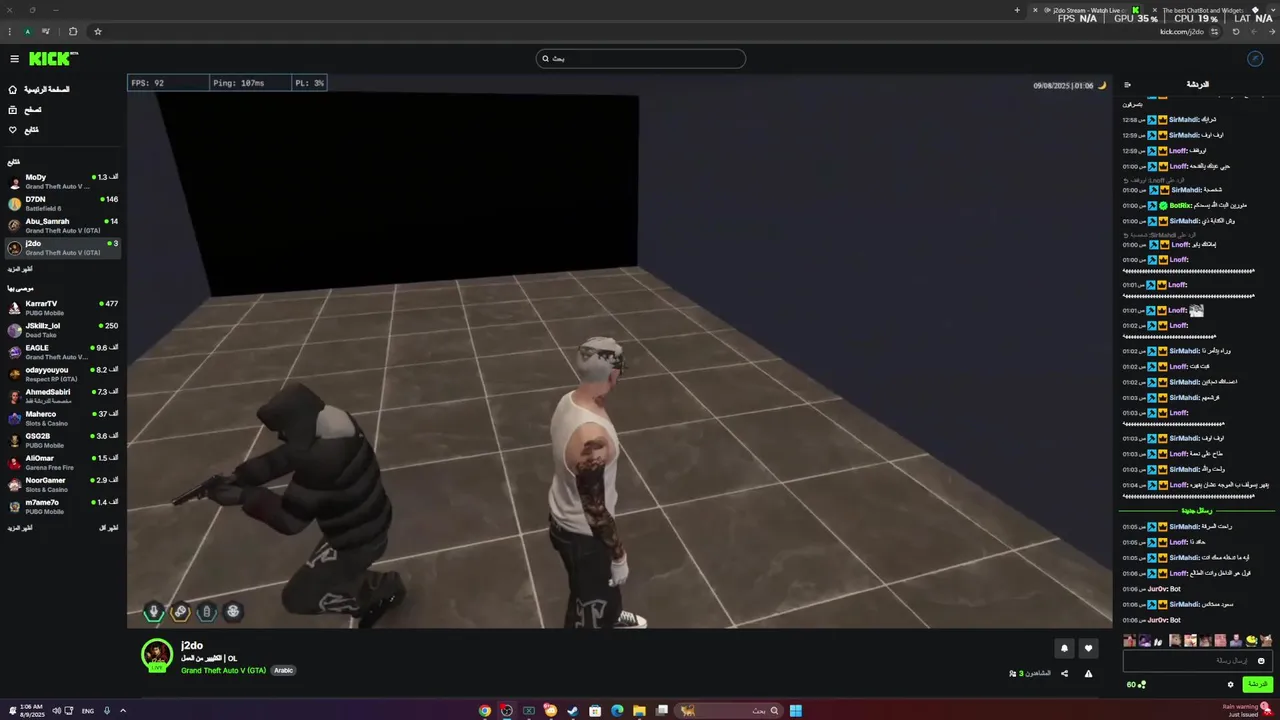Open the user profile avatar at top right
Image resolution: width=1280 pixels, height=720 pixels.
coord(1256,59)
